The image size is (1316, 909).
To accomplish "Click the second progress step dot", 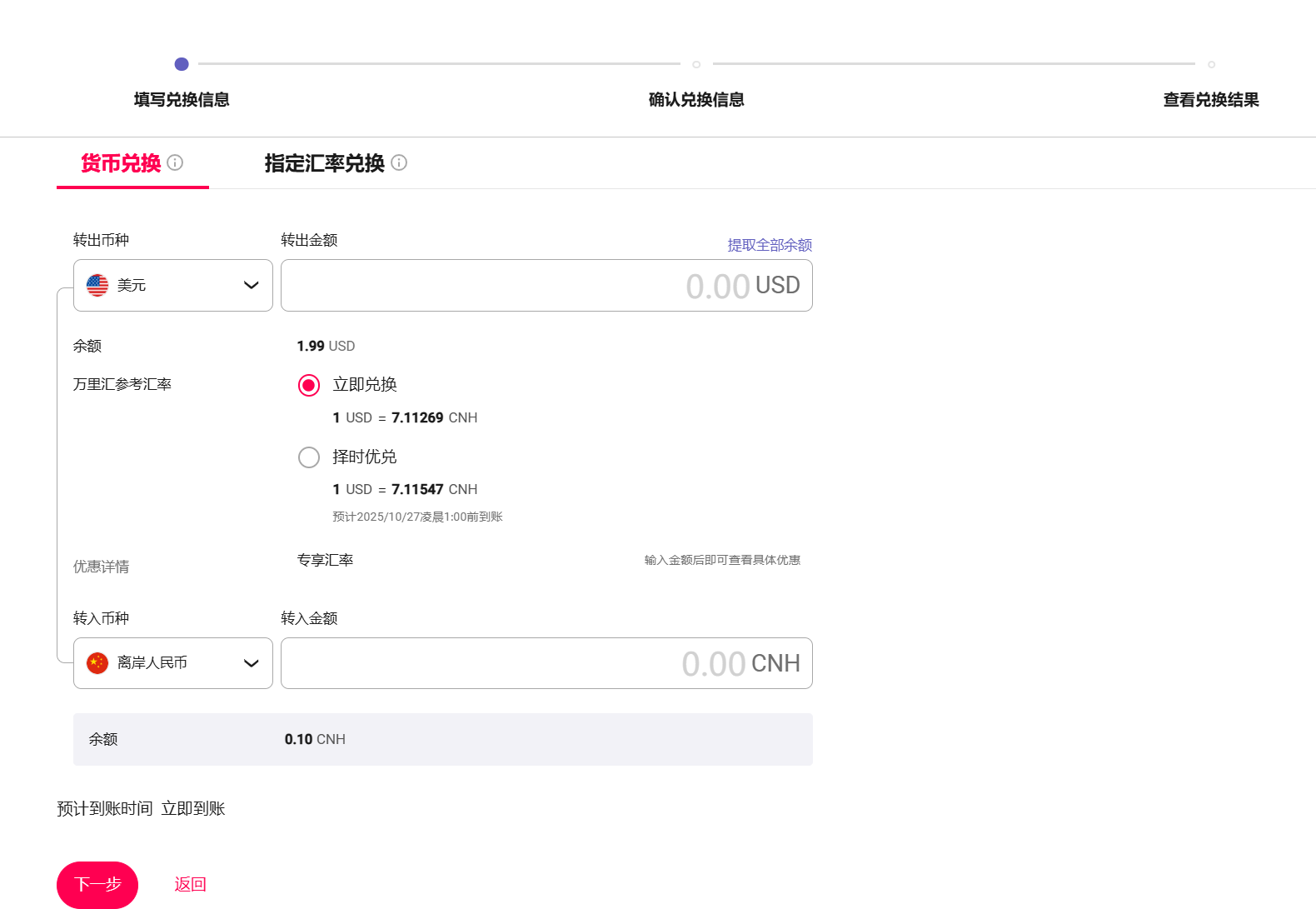I will pyautogui.click(x=696, y=64).
